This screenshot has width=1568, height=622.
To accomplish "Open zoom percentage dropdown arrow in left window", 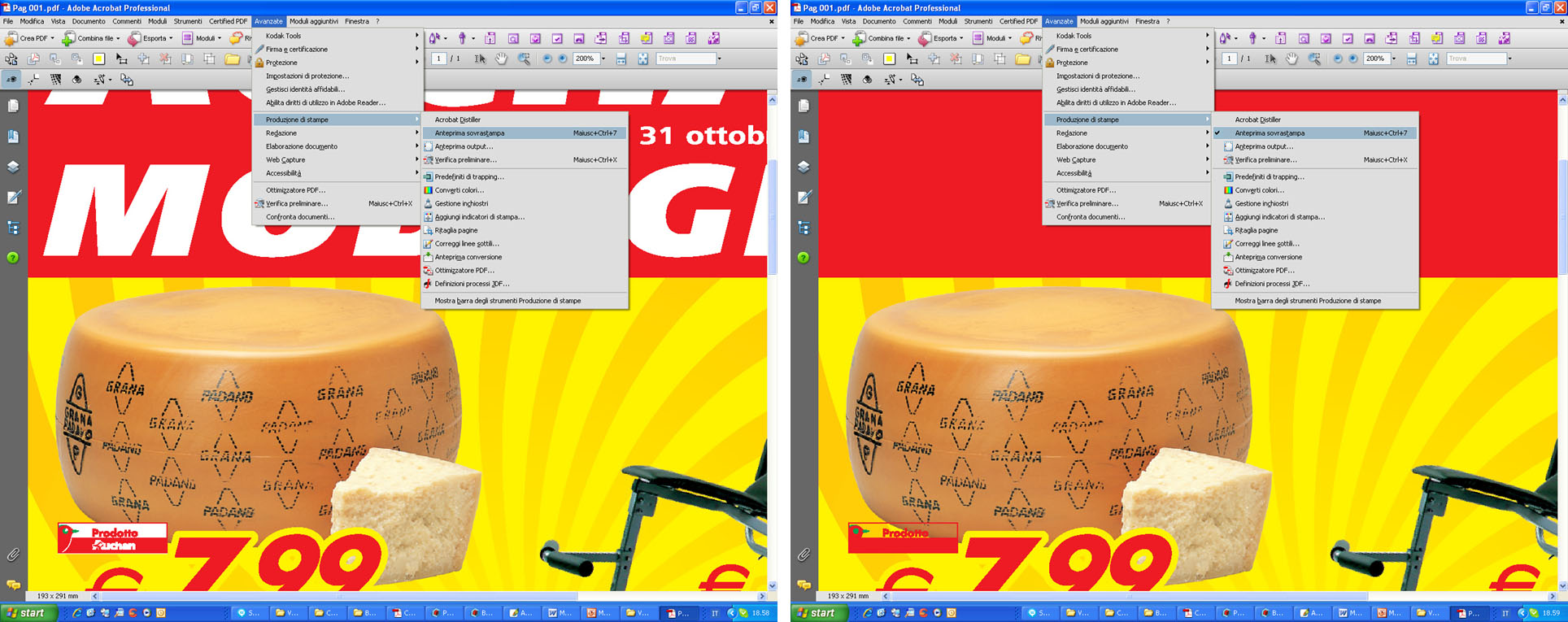I will pyautogui.click(x=603, y=59).
